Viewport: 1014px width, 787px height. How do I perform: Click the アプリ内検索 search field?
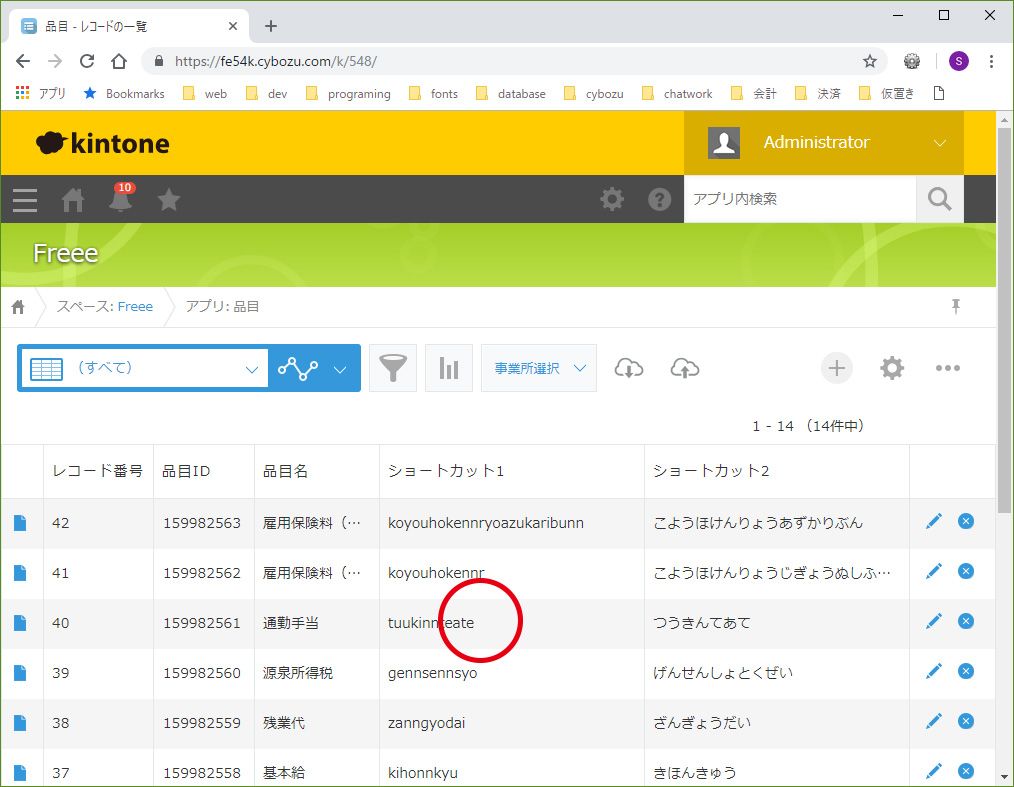(x=800, y=199)
